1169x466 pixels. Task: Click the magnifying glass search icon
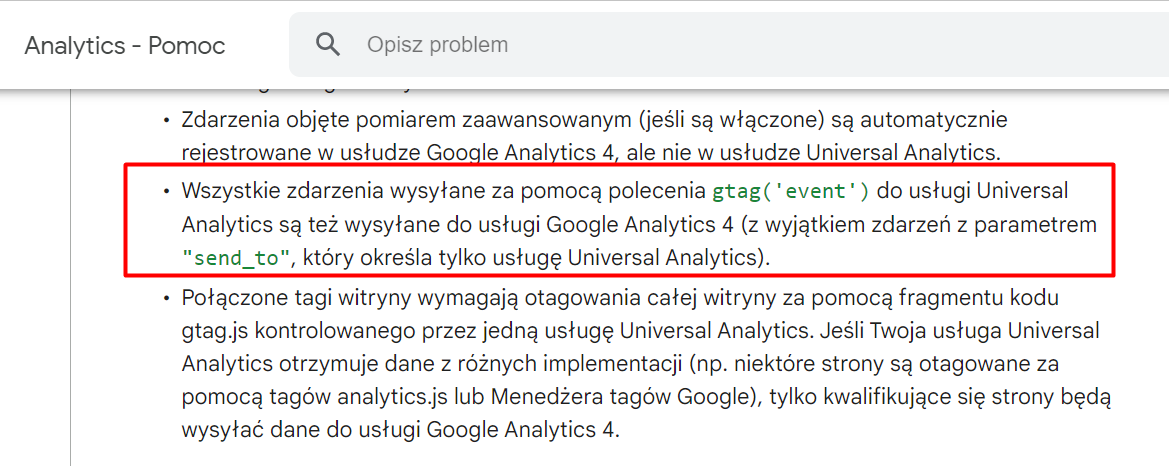point(328,45)
